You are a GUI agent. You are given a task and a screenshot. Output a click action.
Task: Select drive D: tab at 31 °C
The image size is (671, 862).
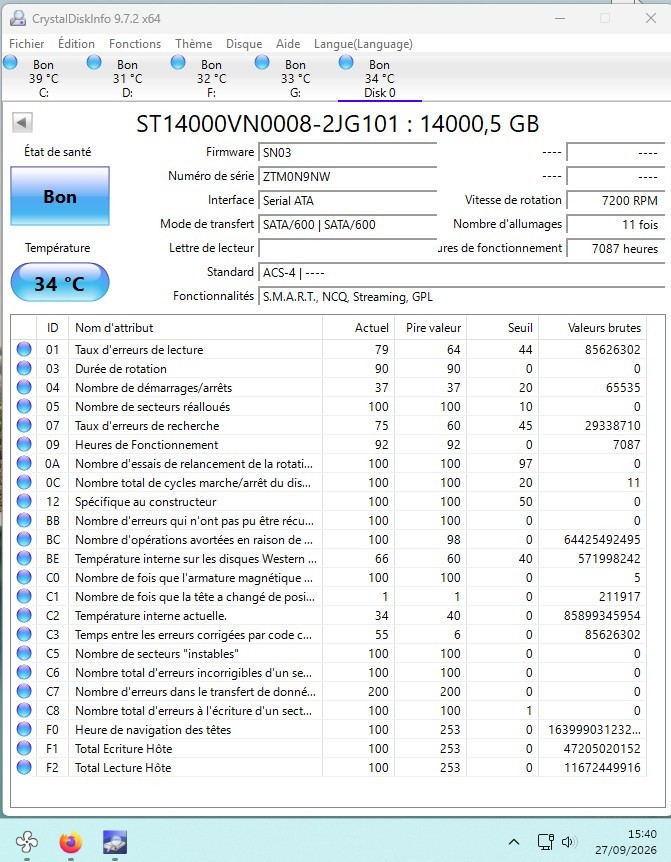pyautogui.click(x=127, y=78)
